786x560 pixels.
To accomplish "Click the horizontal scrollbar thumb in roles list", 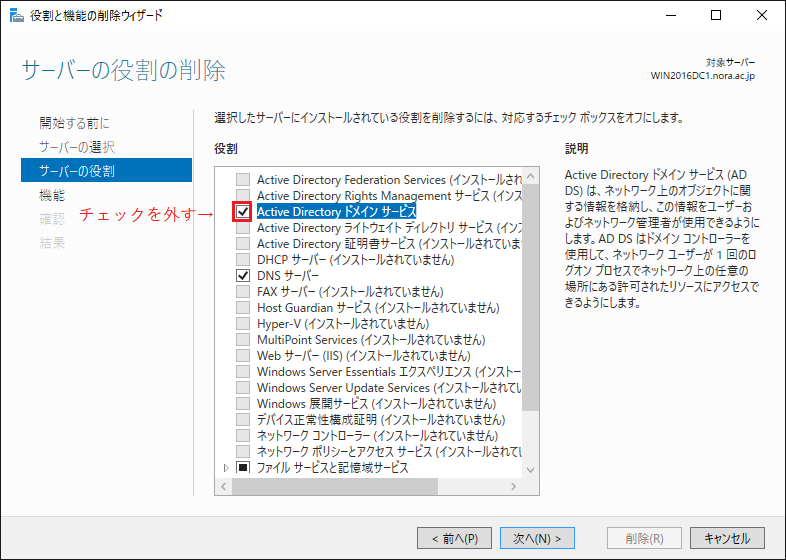I will coord(335,486).
